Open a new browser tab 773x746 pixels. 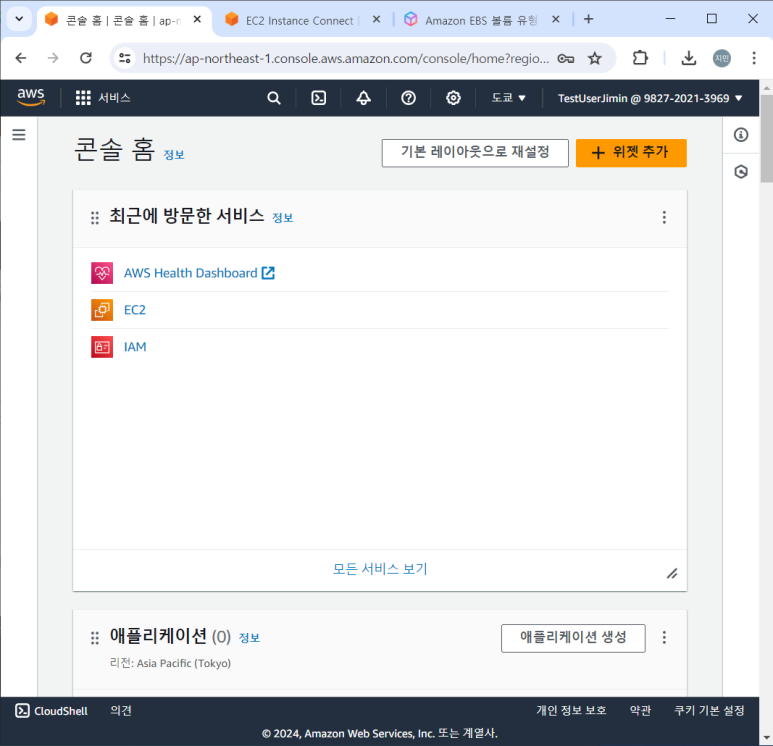(x=588, y=19)
